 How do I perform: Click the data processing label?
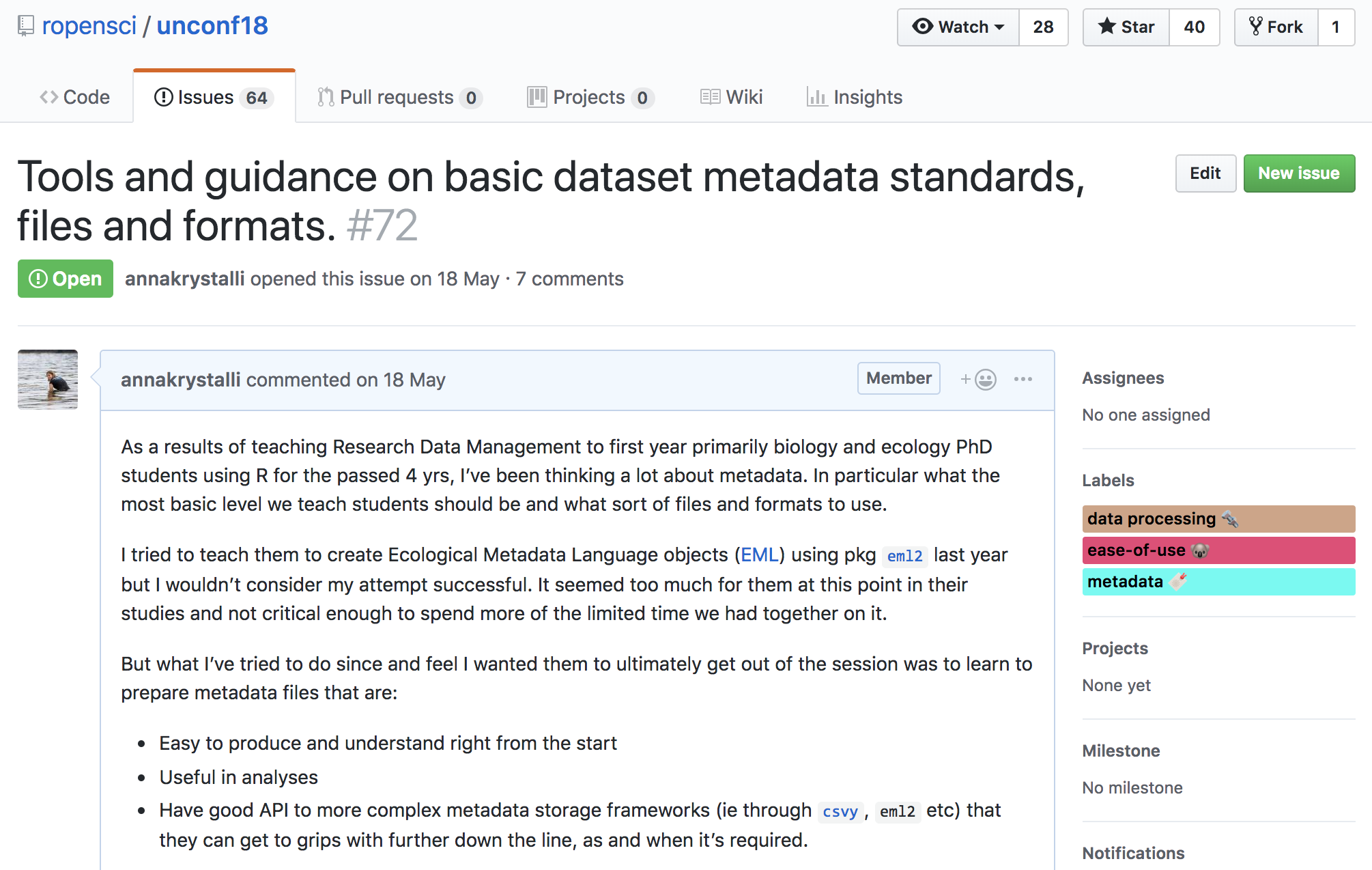(x=1218, y=519)
